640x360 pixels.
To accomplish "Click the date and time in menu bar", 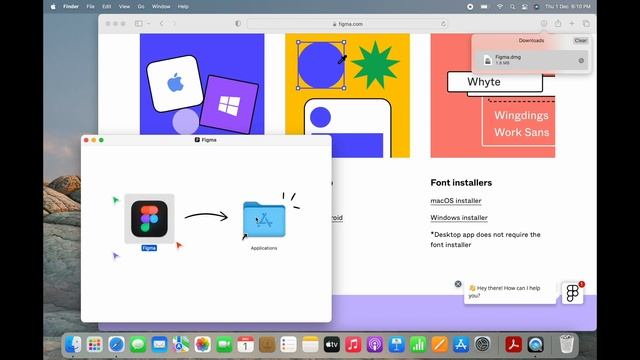I will 568,7.
